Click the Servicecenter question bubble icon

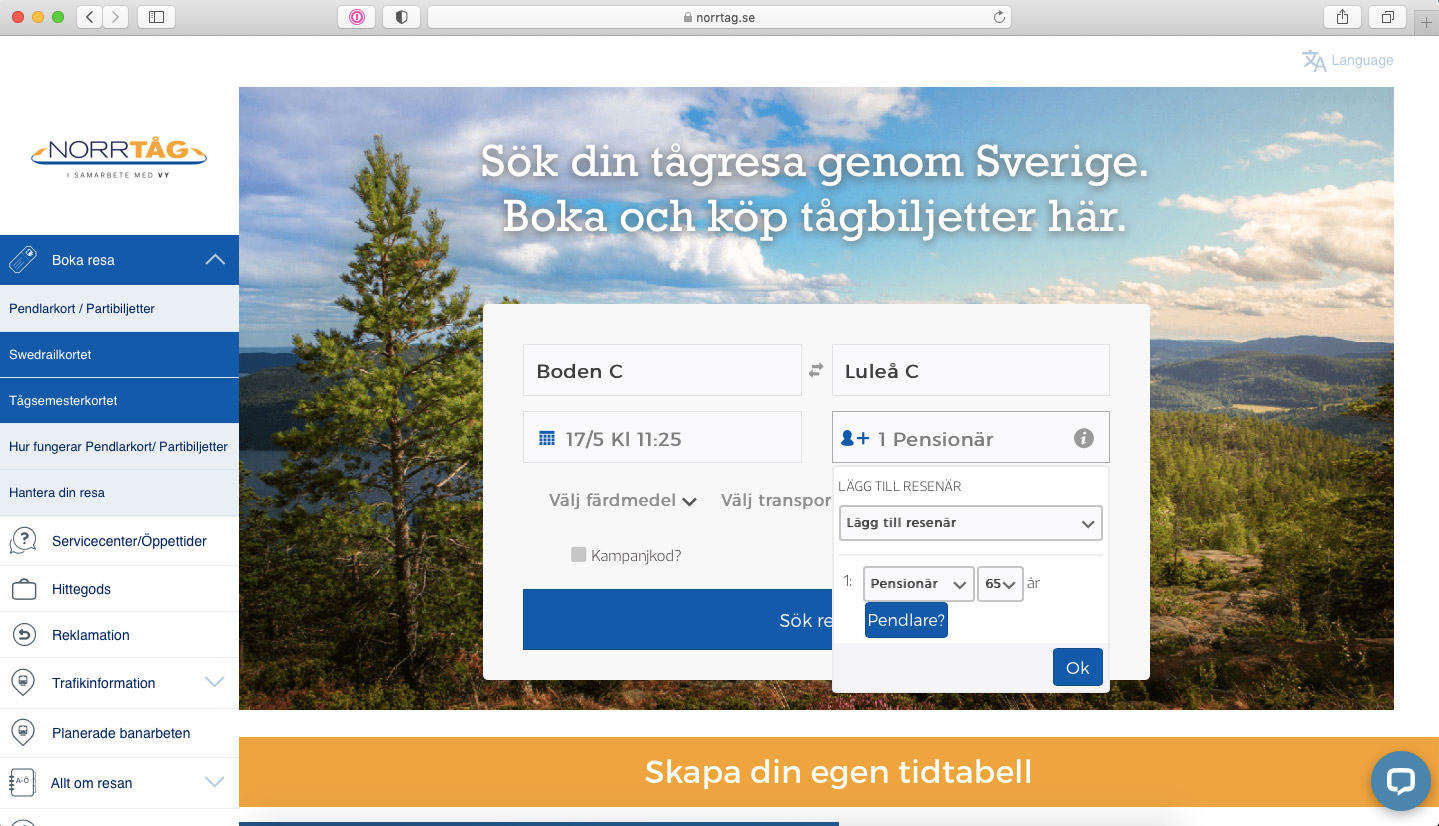pos(23,541)
